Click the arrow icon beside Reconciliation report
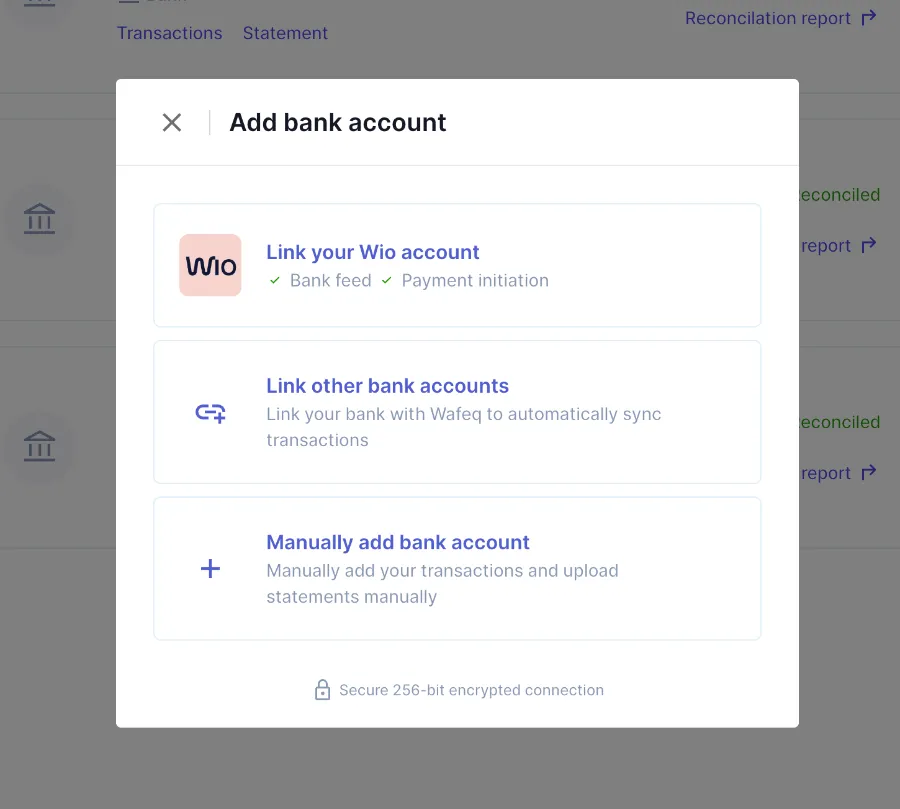The height and width of the screenshot is (809, 900). pos(869,17)
